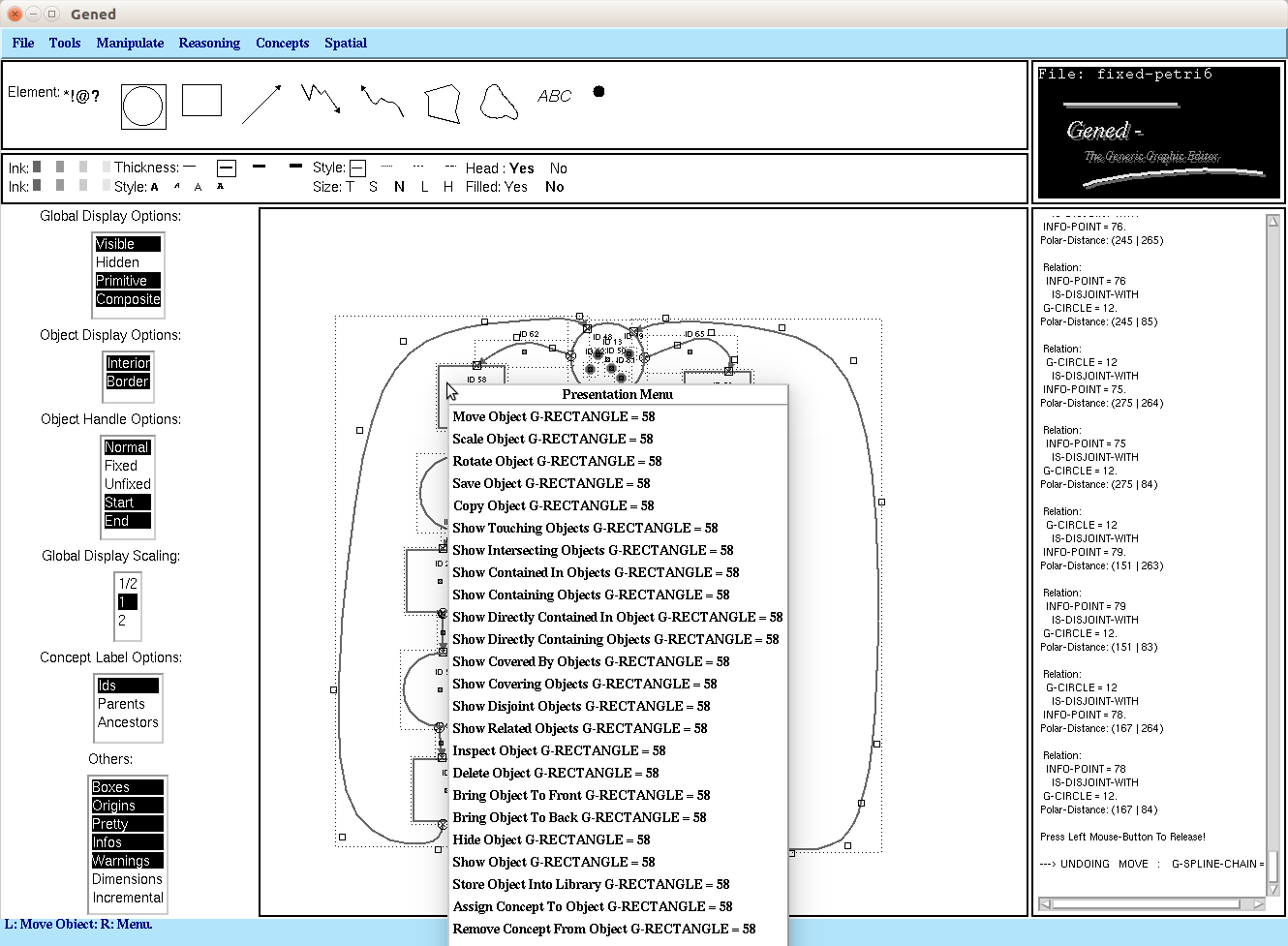The width and height of the screenshot is (1288, 946).
Task: Toggle the Warnings option under Others
Action: click(x=127, y=861)
